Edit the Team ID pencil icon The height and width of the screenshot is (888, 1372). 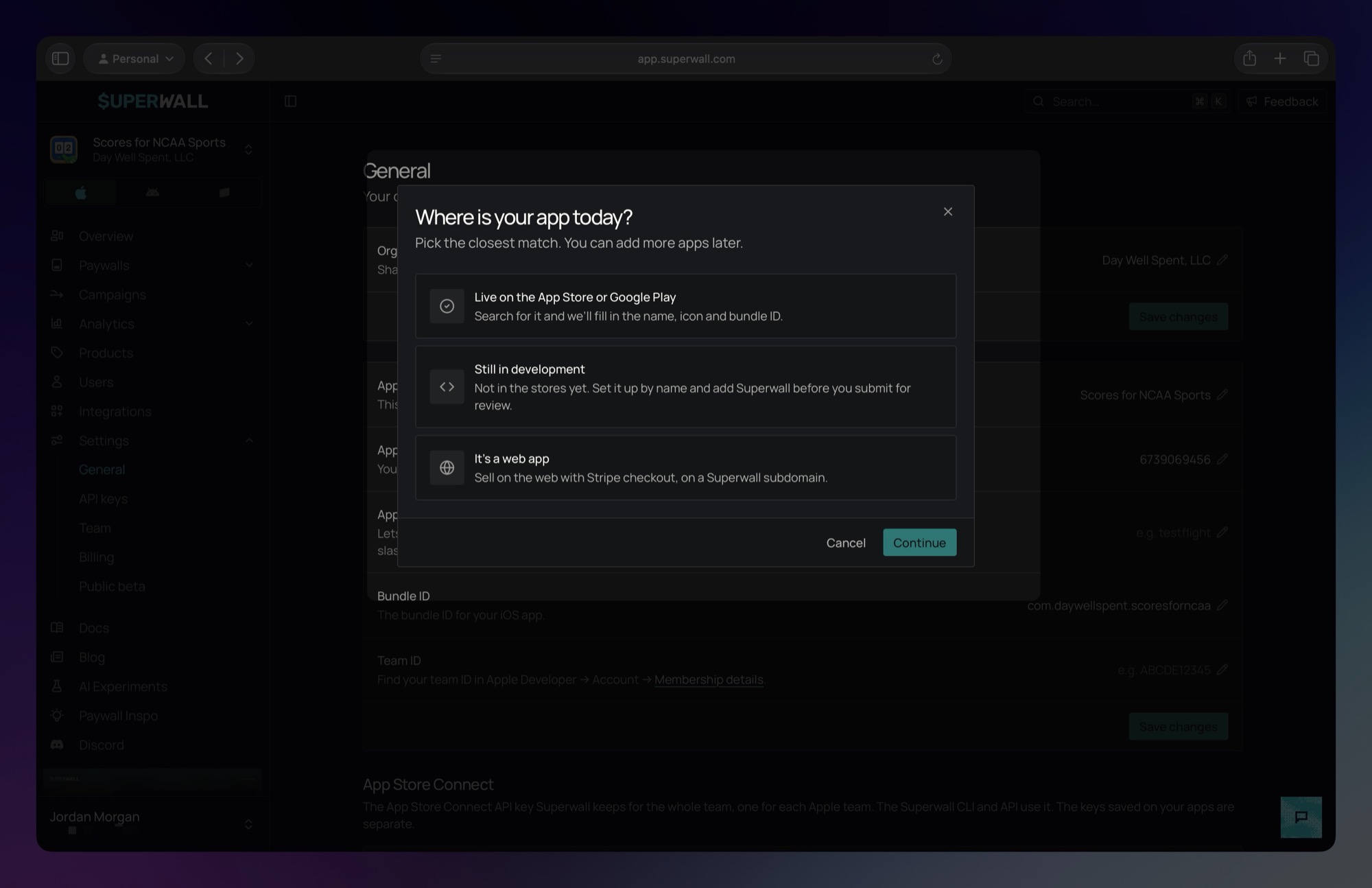click(1222, 670)
